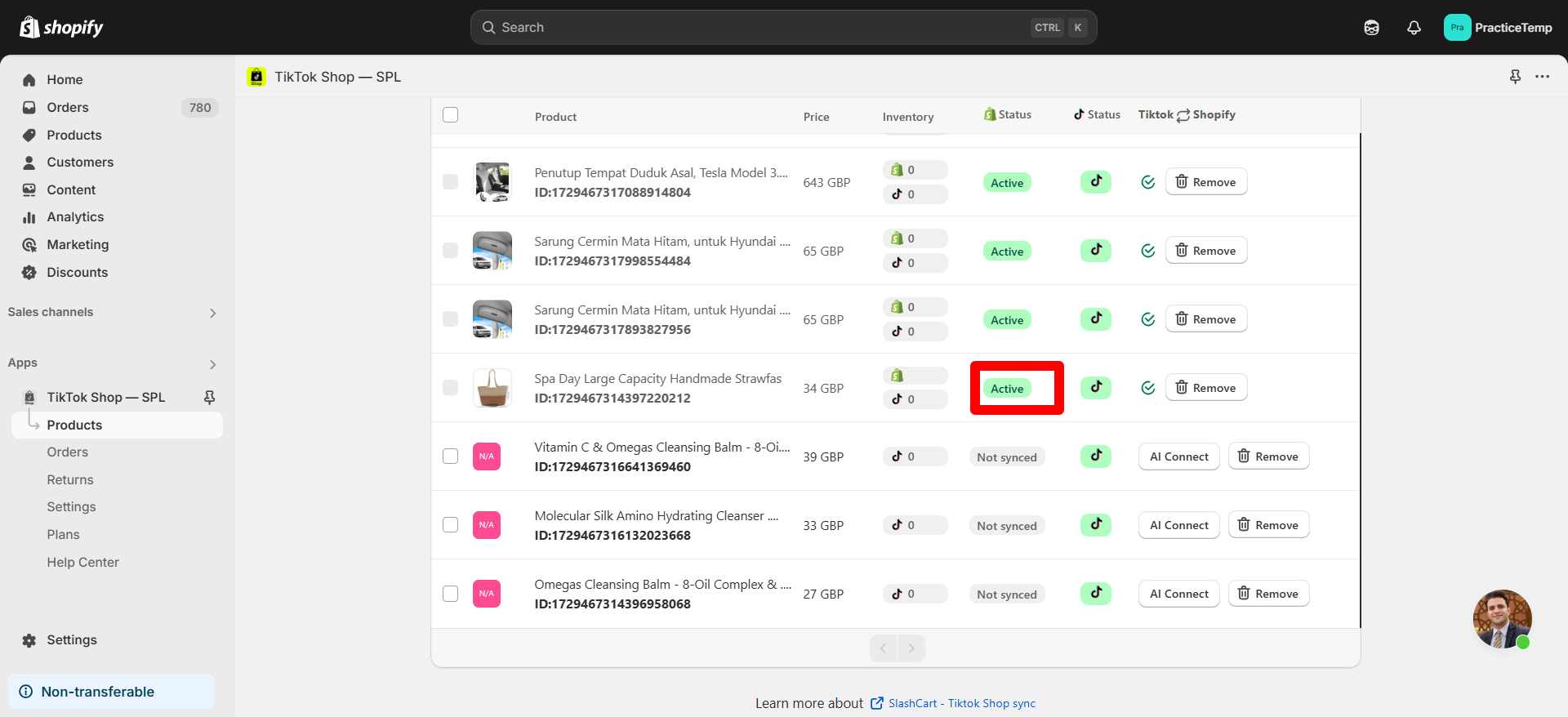Toggle the select-all products checkbox
The height and width of the screenshot is (717, 1568).
pos(450,114)
